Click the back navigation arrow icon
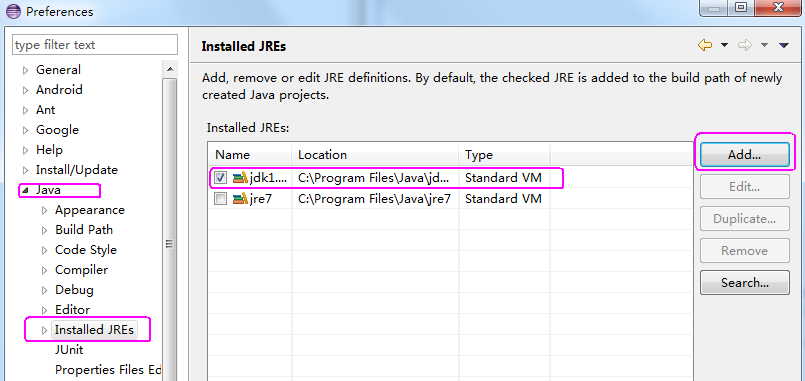The width and height of the screenshot is (805, 381). [x=705, y=46]
